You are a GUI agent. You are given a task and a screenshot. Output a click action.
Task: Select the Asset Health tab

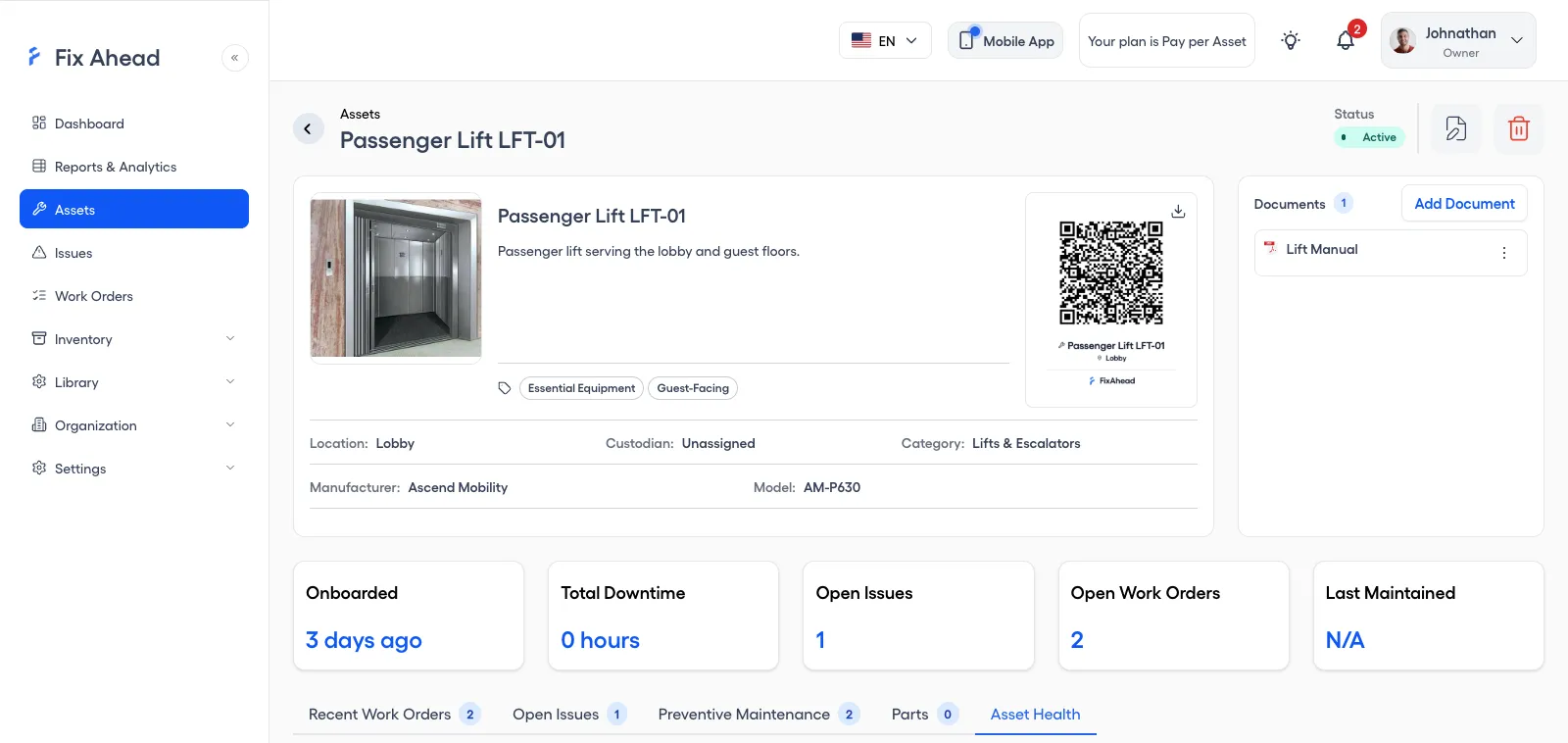click(x=1036, y=715)
